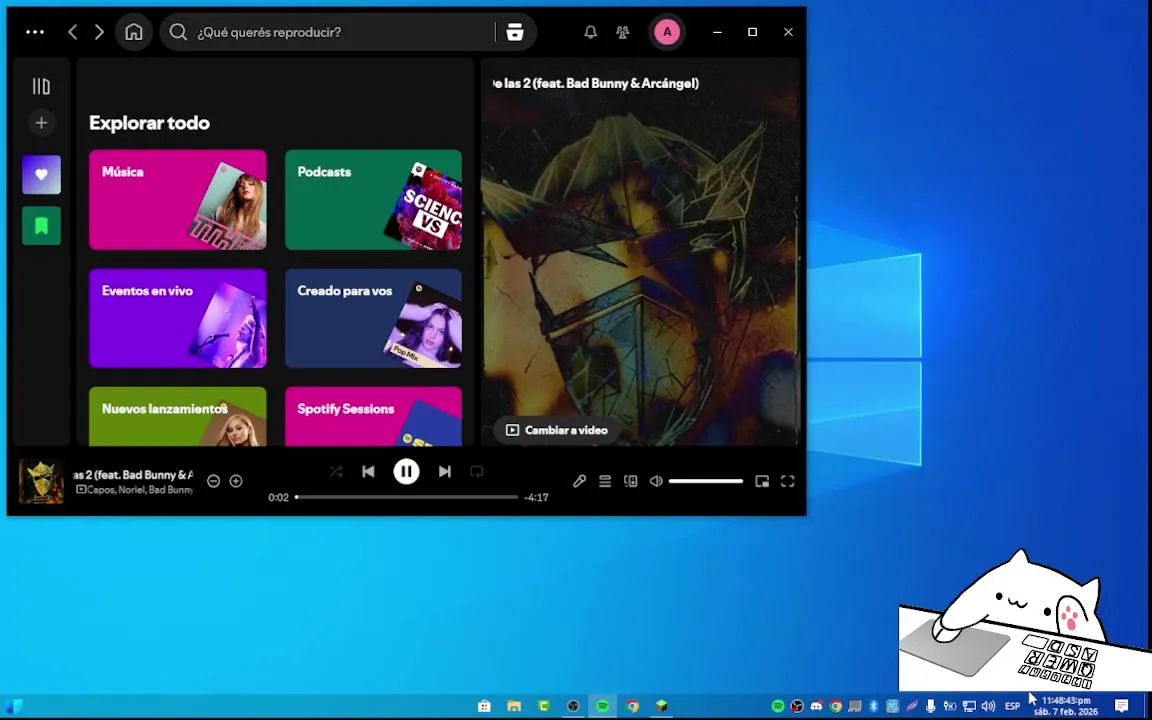This screenshot has height=720, width=1152.
Task: Open Google Chrome from the taskbar
Action: [633, 706]
